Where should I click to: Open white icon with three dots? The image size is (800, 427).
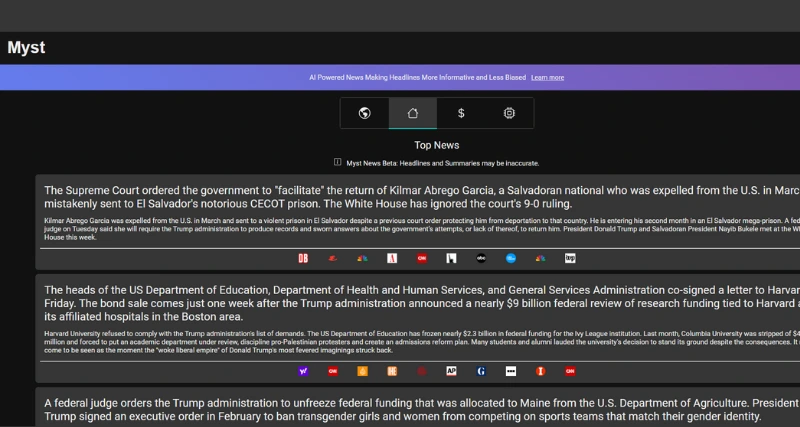click(511, 371)
